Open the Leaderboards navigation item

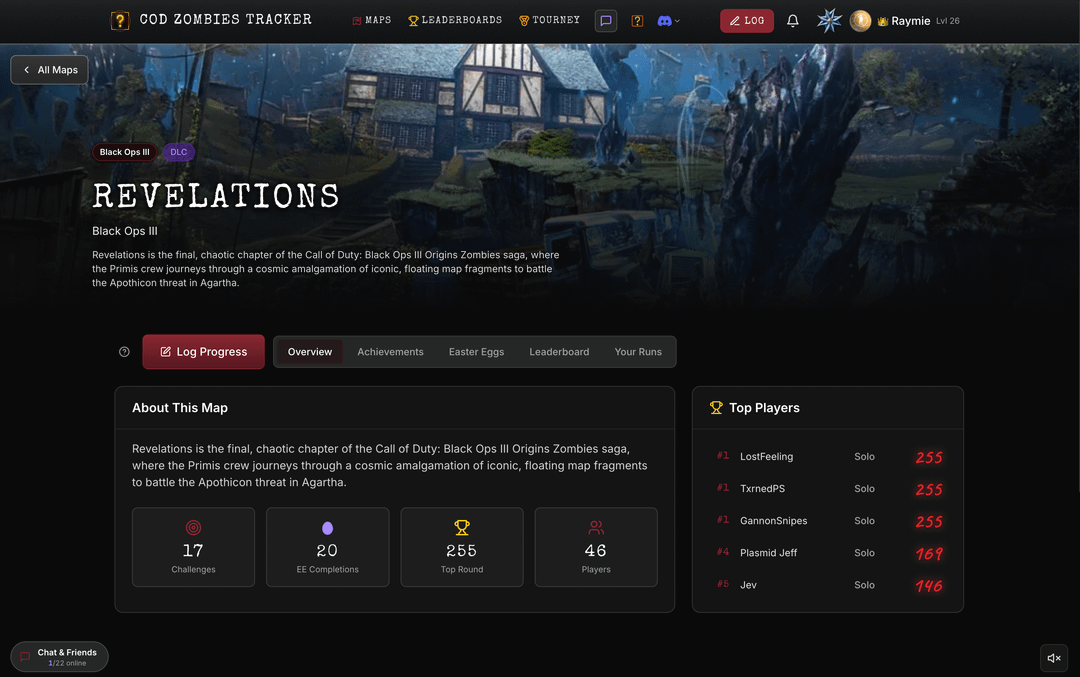point(455,21)
